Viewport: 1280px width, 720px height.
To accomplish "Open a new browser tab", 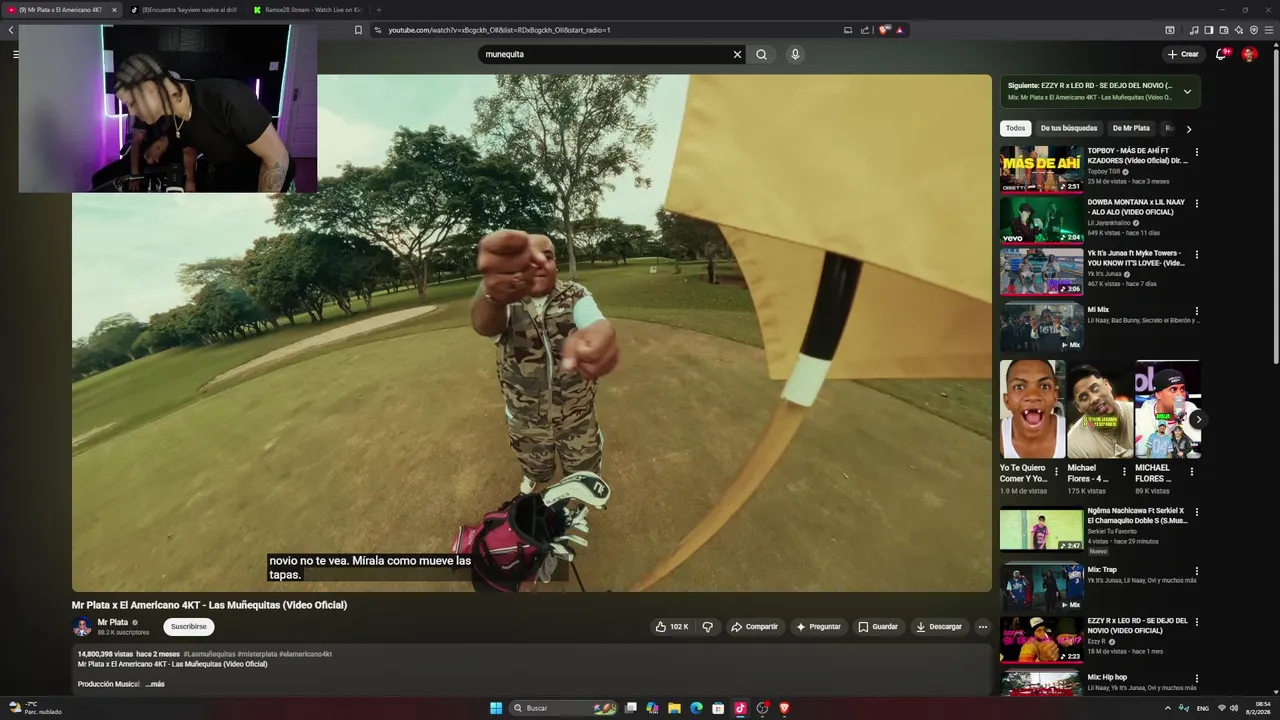I will (378, 10).
